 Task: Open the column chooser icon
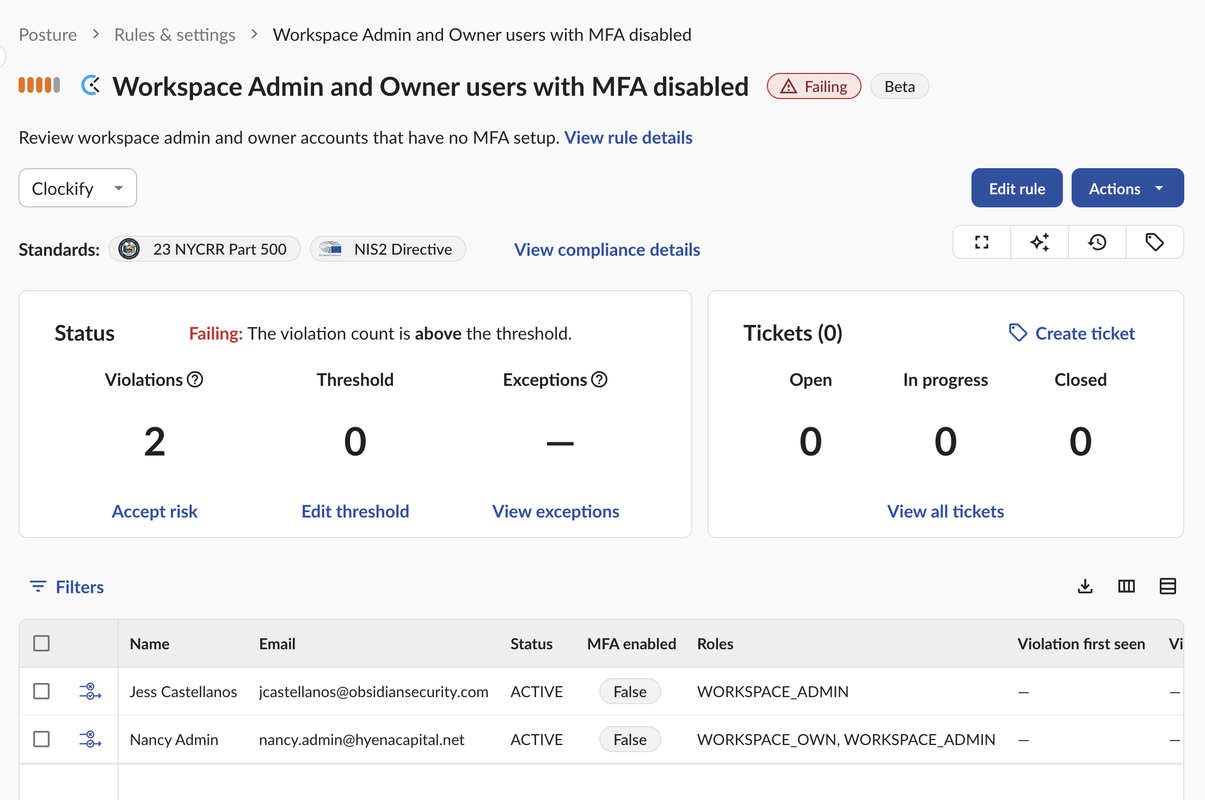1126,587
